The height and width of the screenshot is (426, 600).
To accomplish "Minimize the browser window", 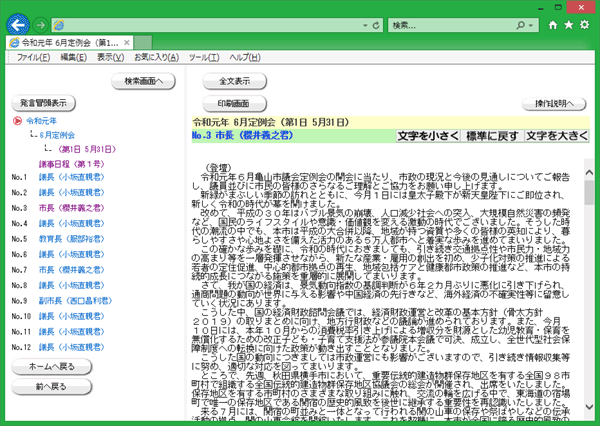I will tap(541, 8).
